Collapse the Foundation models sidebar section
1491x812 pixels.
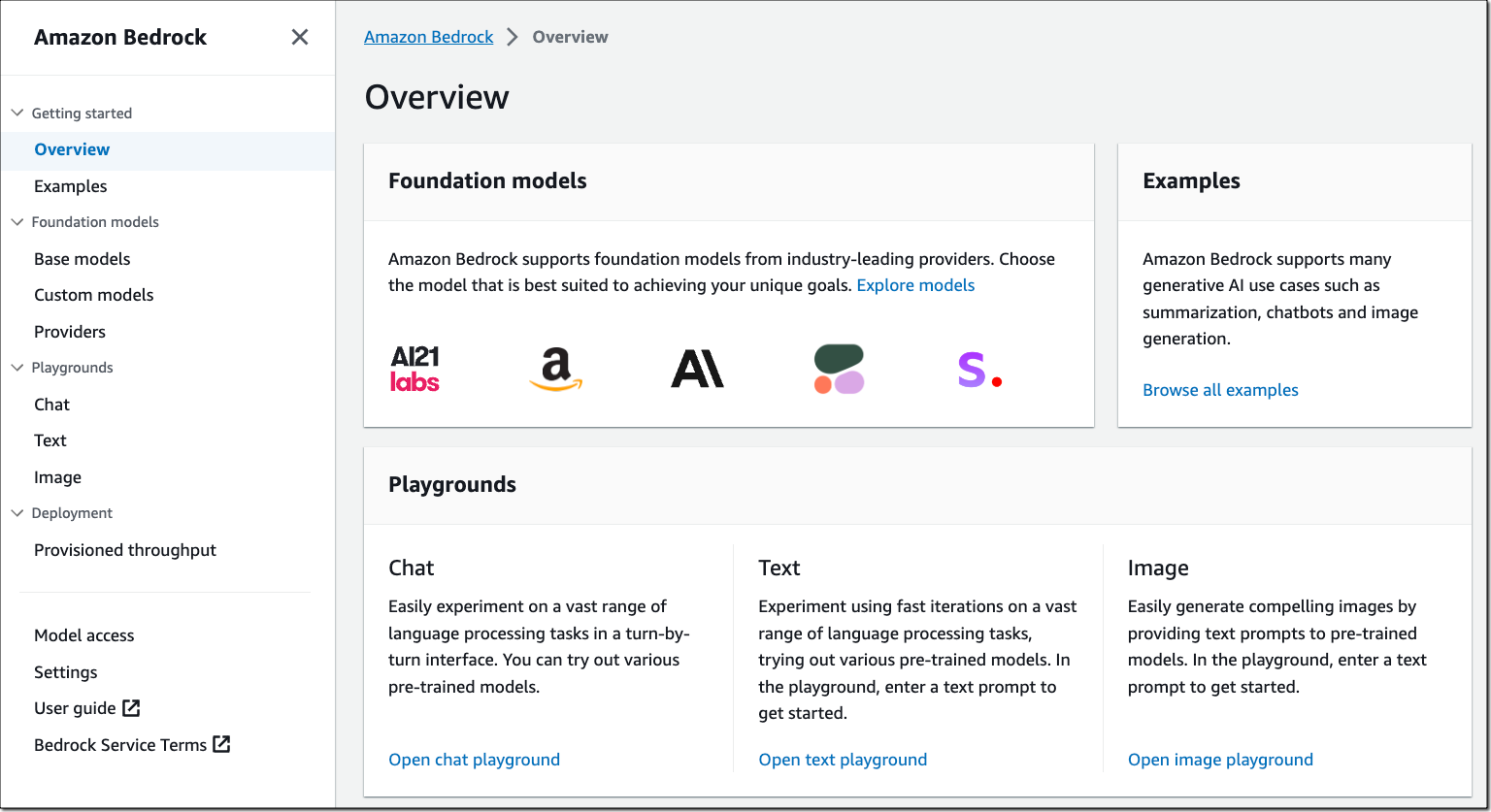coord(17,222)
